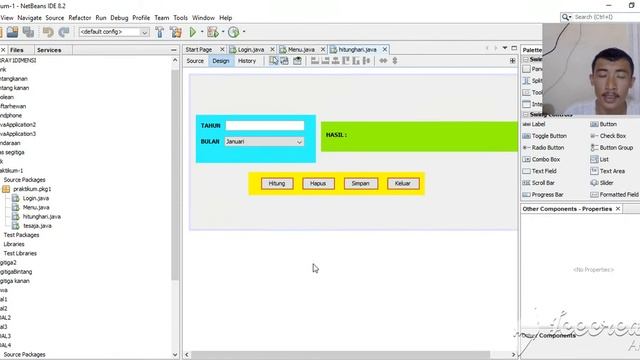Viewport: 640px width, 360px height.
Task: Select hitunghari.java in project tree
Action: 42,217
